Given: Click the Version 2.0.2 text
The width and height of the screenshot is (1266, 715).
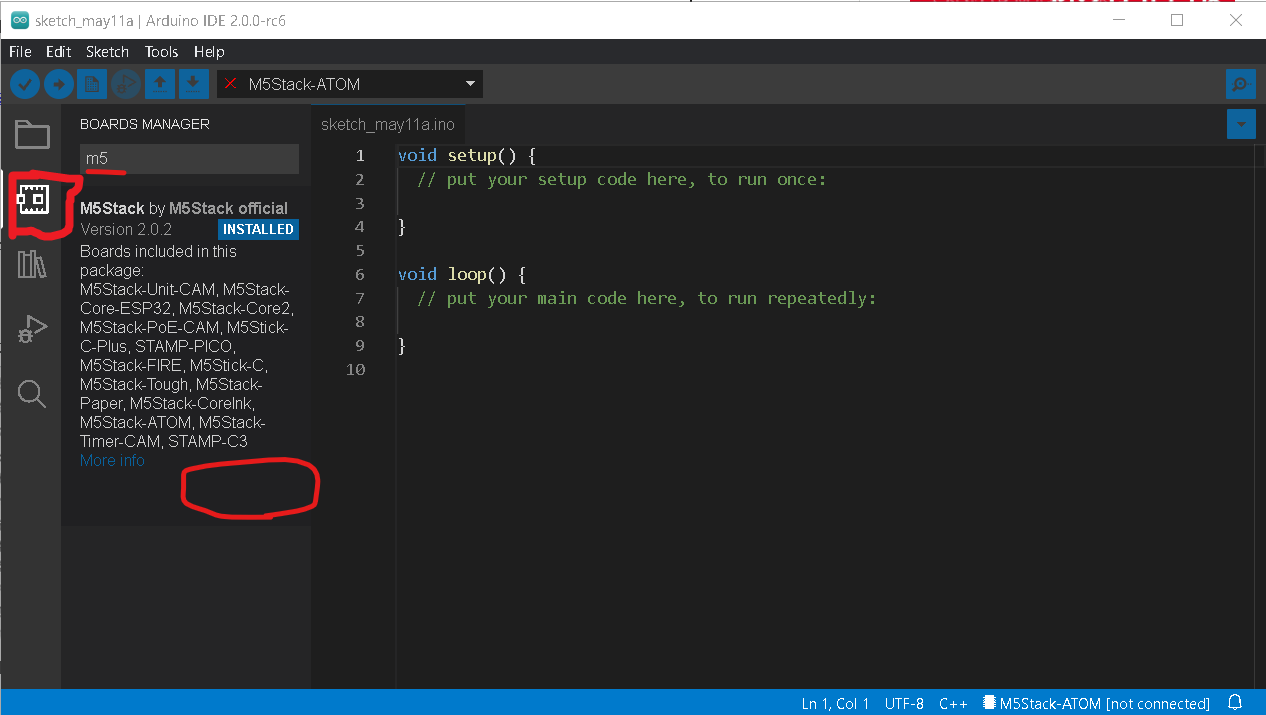Looking at the screenshot, I should [x=126, y=230].
